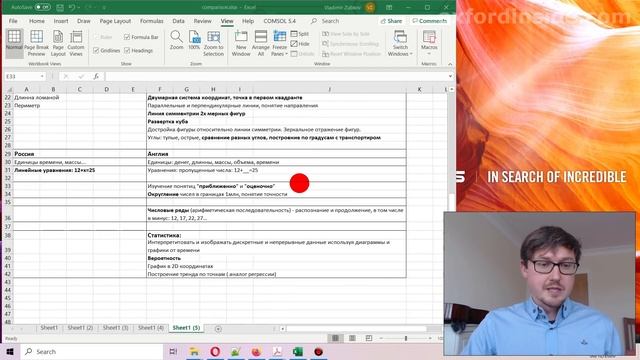Adjust the zoom slider in status bar
This screenshot has height=360, width=640.
tap(406, 338)
